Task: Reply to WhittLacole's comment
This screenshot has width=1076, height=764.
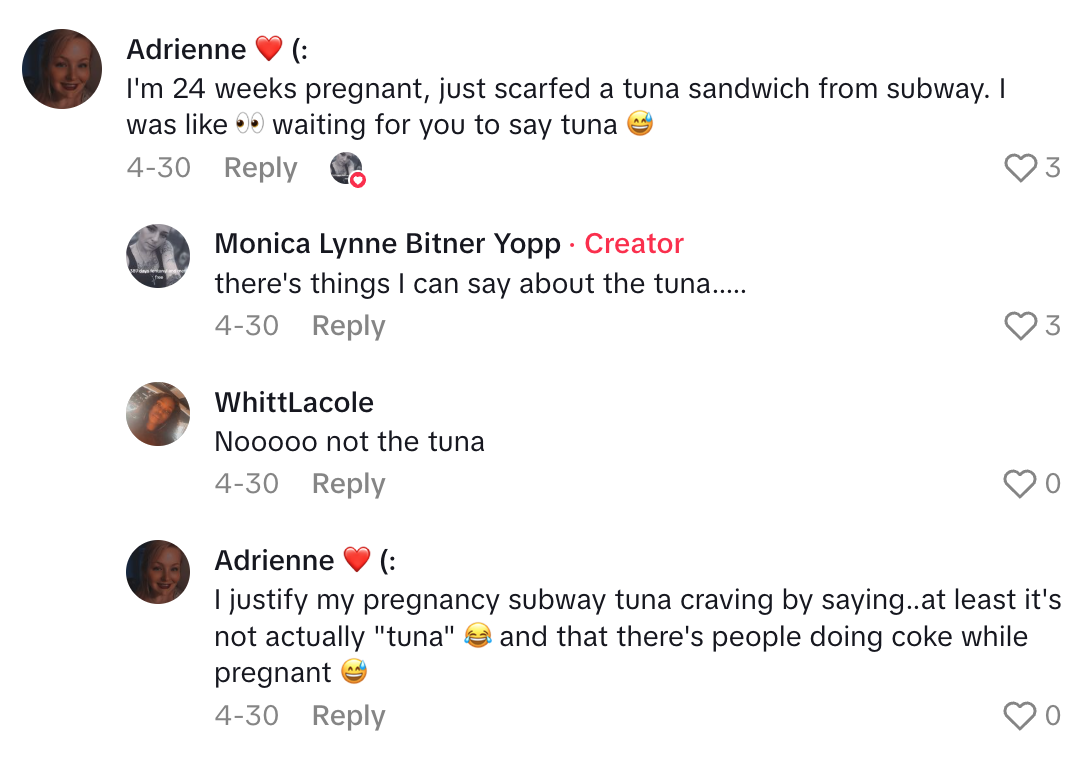Action: tap(348, 484)
